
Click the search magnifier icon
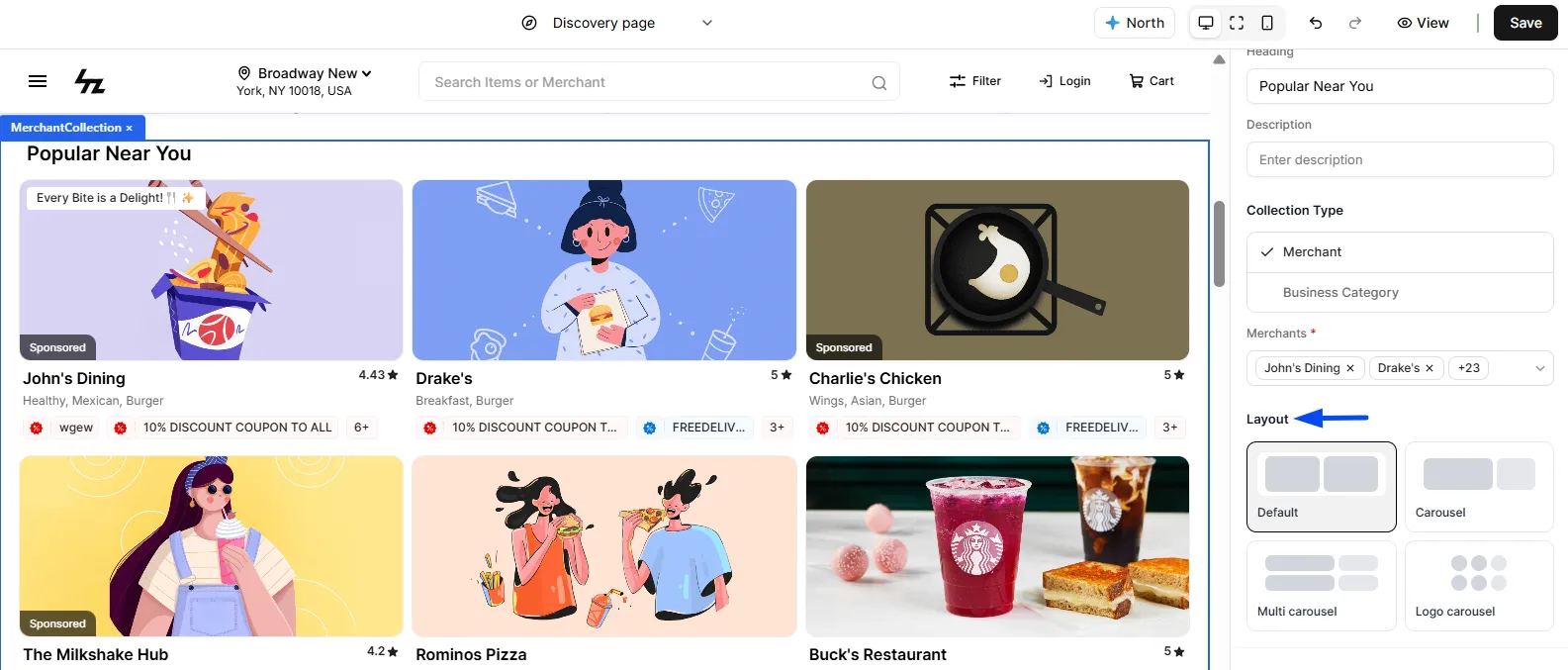[x=878, y=83]
